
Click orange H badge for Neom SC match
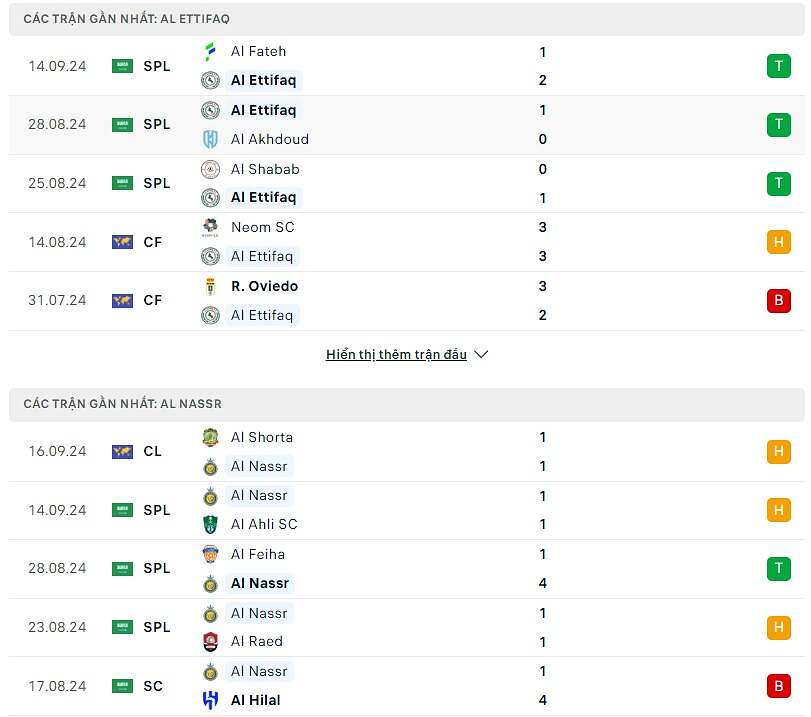click(x=778, y=242)
